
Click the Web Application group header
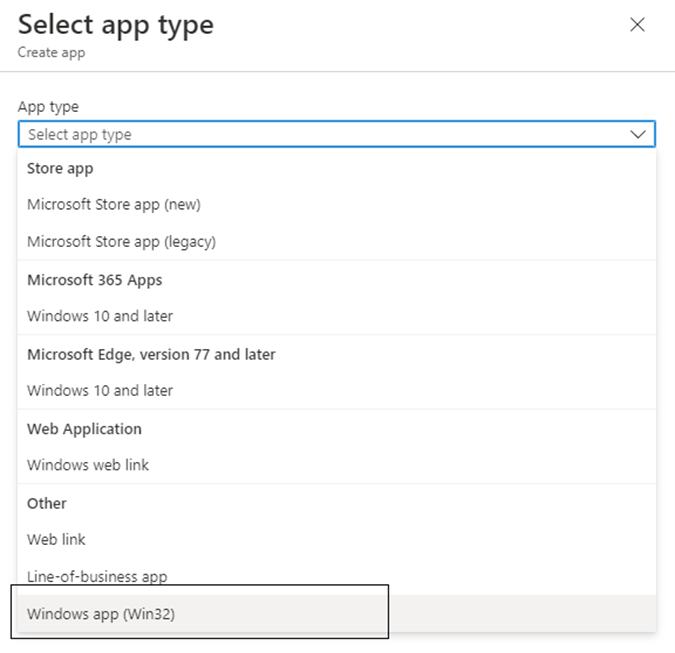[84, 429]
